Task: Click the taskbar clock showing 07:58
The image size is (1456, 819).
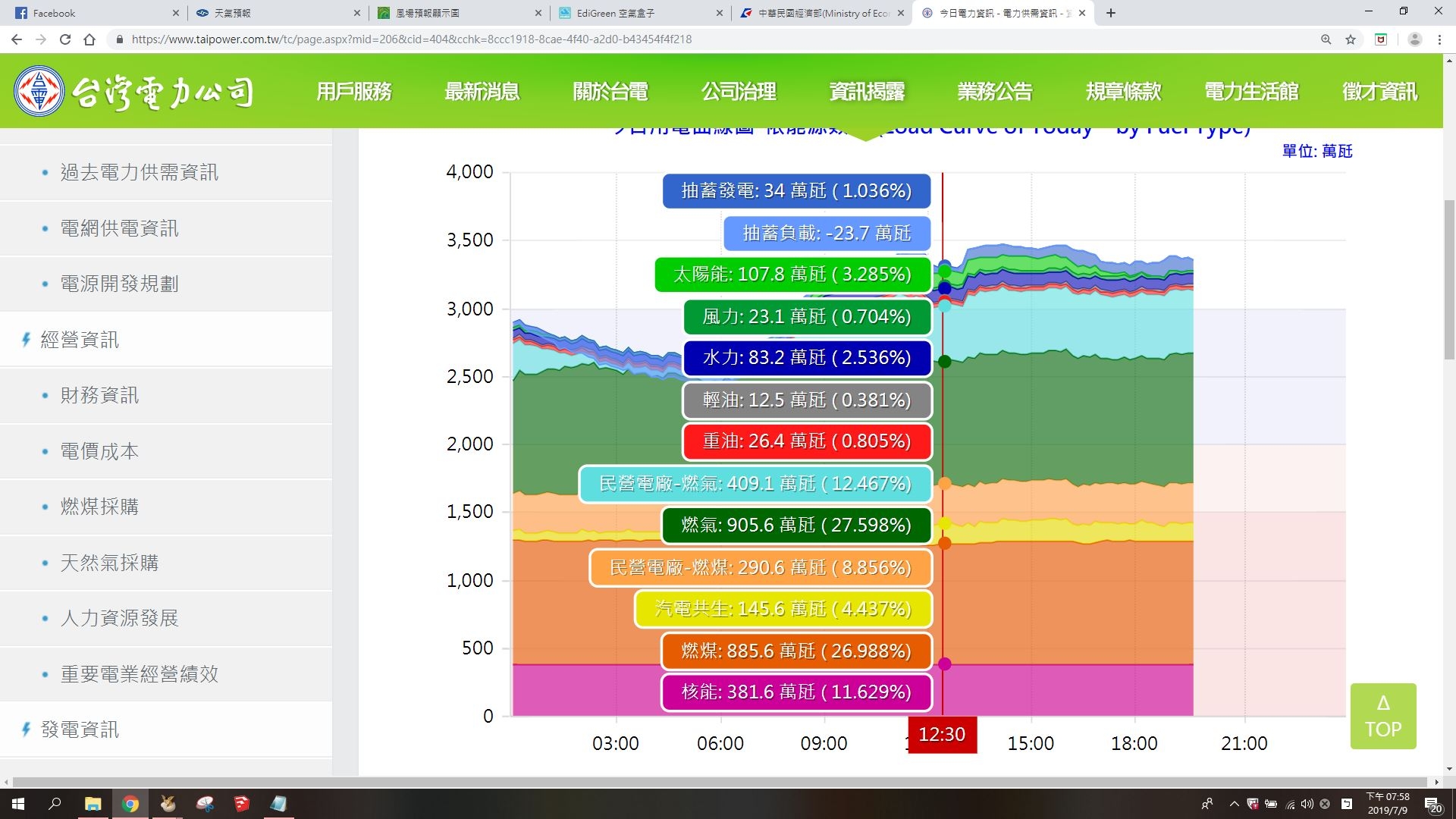Action: pyautogui.click(x=1388, y=804)
